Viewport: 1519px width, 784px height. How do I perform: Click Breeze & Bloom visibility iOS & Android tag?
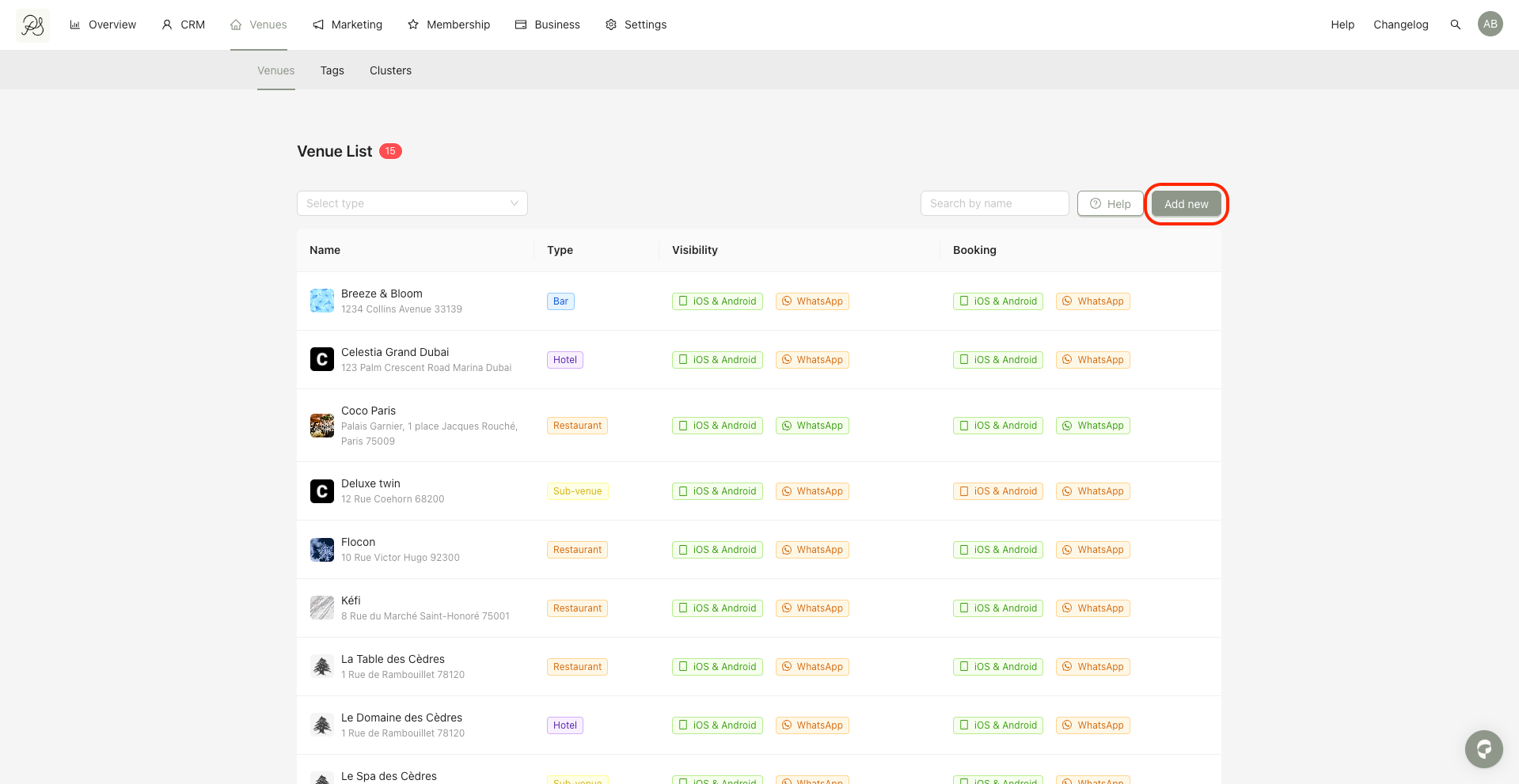pyautogui.click(x=717, y=301)
